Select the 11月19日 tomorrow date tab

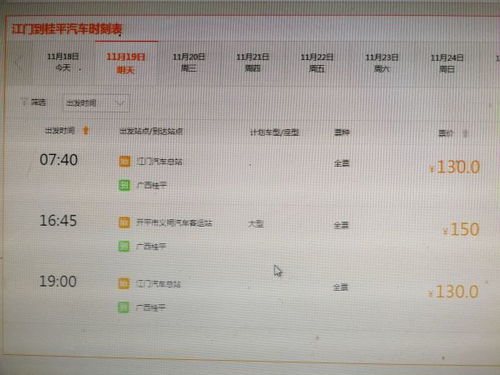click(x=126, y=63)
